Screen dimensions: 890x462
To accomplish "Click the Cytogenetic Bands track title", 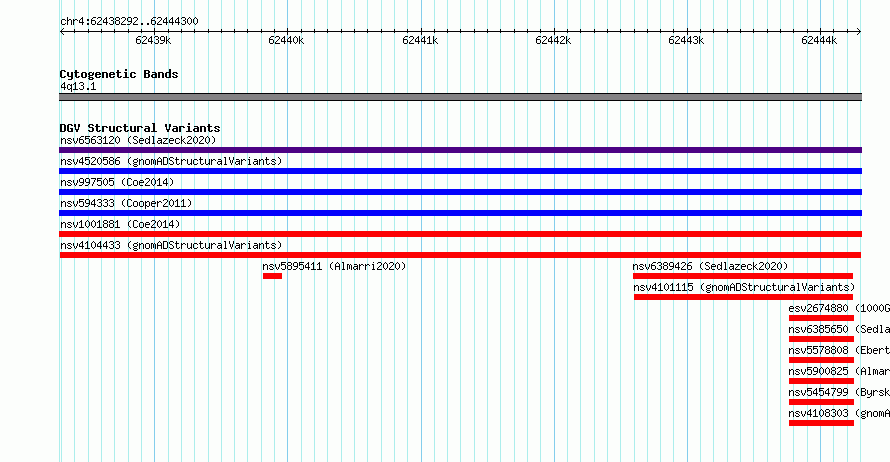I will (x=119, y=74).
